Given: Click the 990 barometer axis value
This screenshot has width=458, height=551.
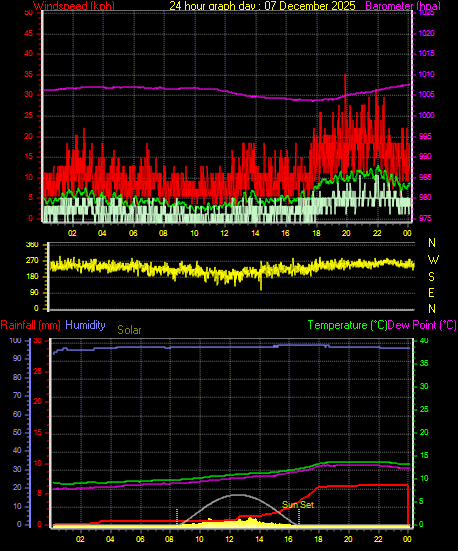Looking at the screenshot, I should (425, 156).
